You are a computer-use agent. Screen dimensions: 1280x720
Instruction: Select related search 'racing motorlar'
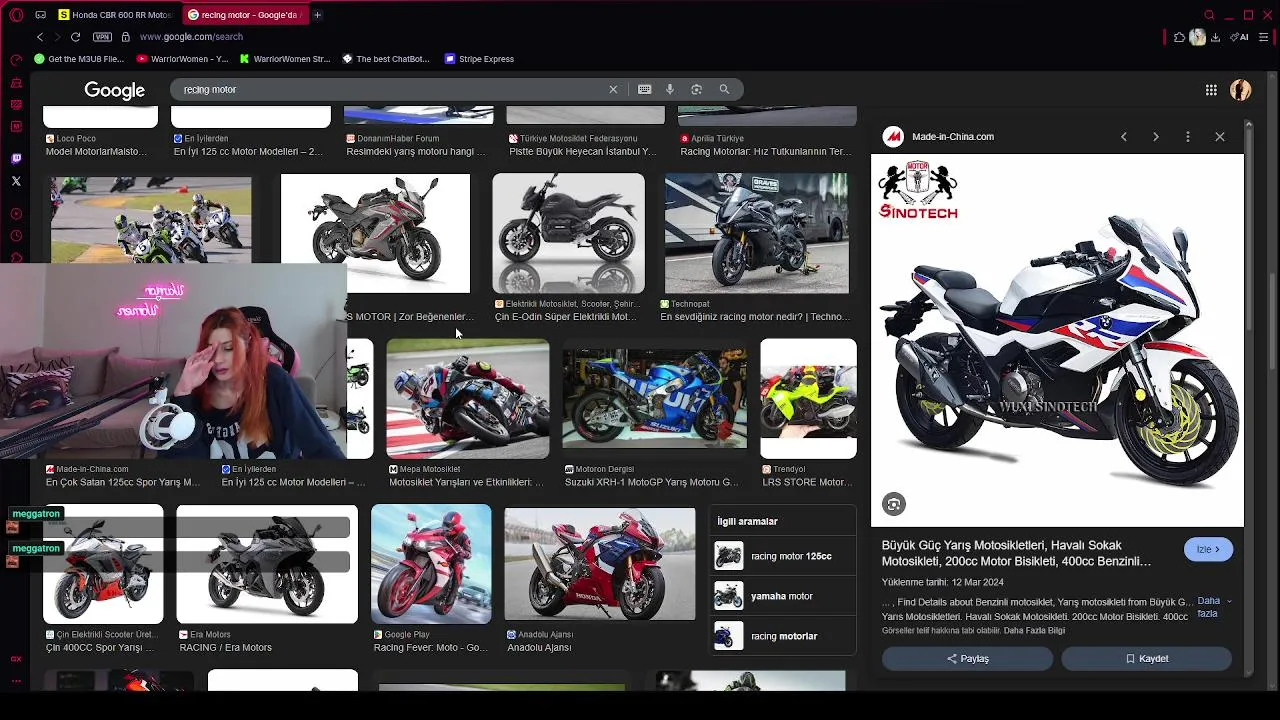[x=783, y=636]
